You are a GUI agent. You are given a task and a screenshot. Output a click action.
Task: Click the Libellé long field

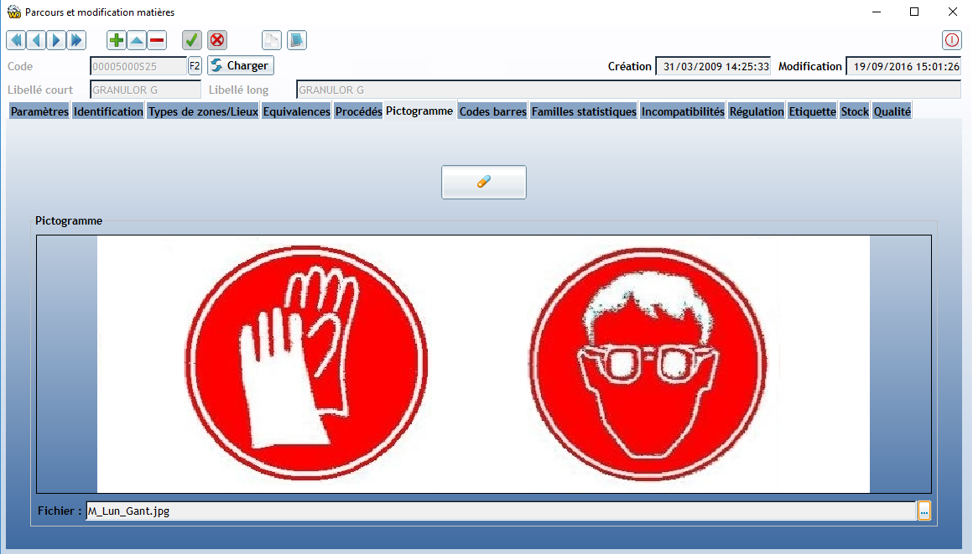pyautogui.click(x=628, y=90)
